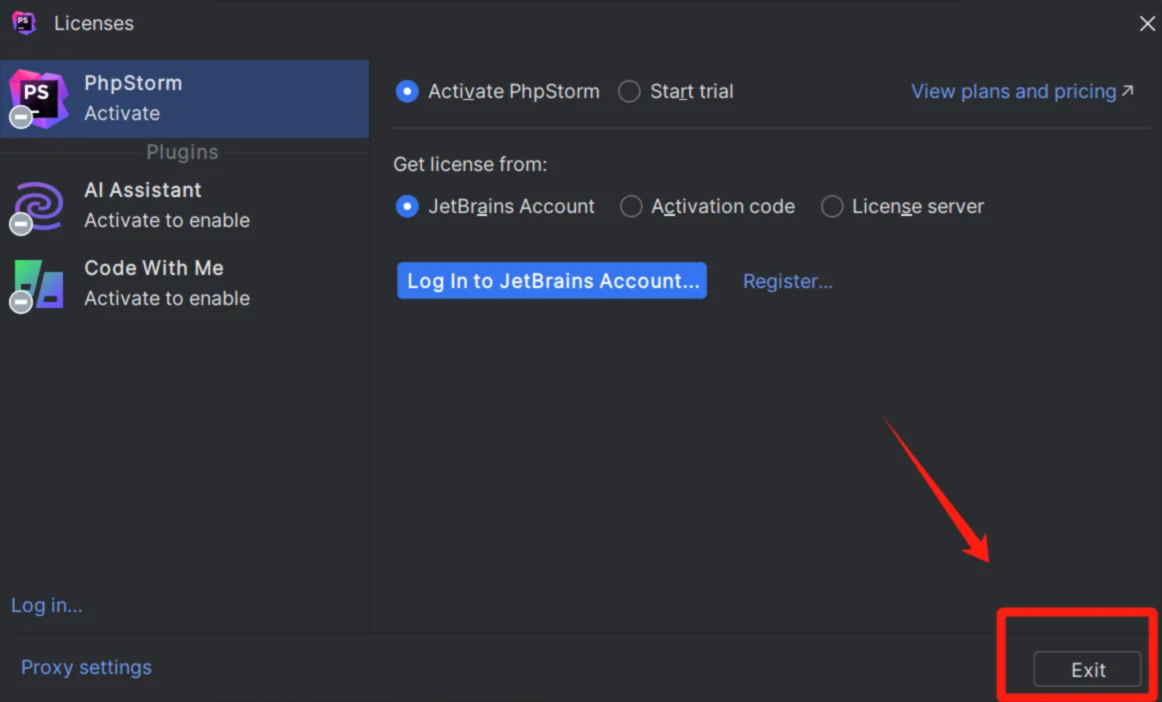This screenshot has height=702, width=1162.
Task: Open the Register link
Action: click(x=787, y=281)
